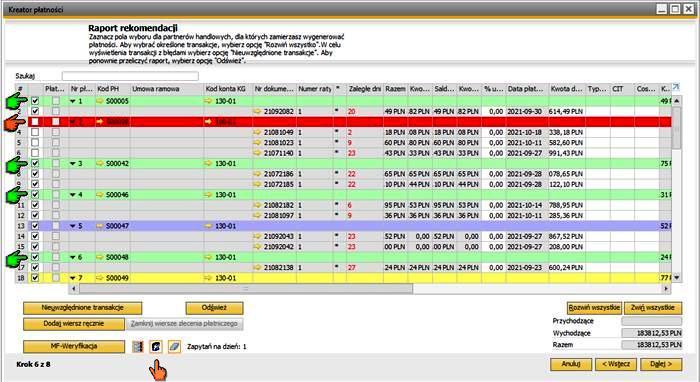Open link arrow next to document 21092082
This screenshot has height=382, width=700.
[257, 112]
